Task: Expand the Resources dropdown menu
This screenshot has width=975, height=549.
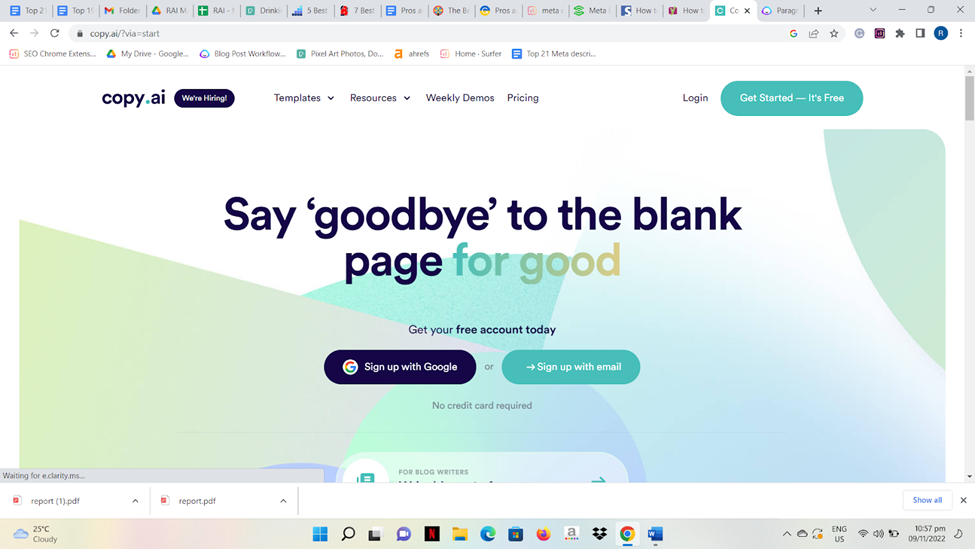Action: pyautogui.click(x=380, y=98)
